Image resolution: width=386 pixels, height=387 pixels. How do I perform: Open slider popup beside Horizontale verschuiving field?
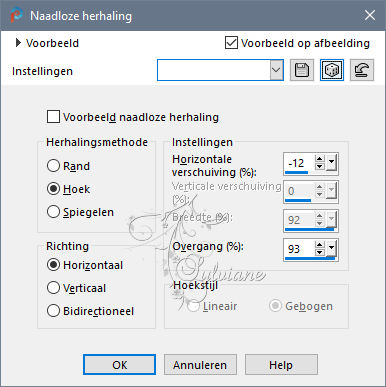331,162
